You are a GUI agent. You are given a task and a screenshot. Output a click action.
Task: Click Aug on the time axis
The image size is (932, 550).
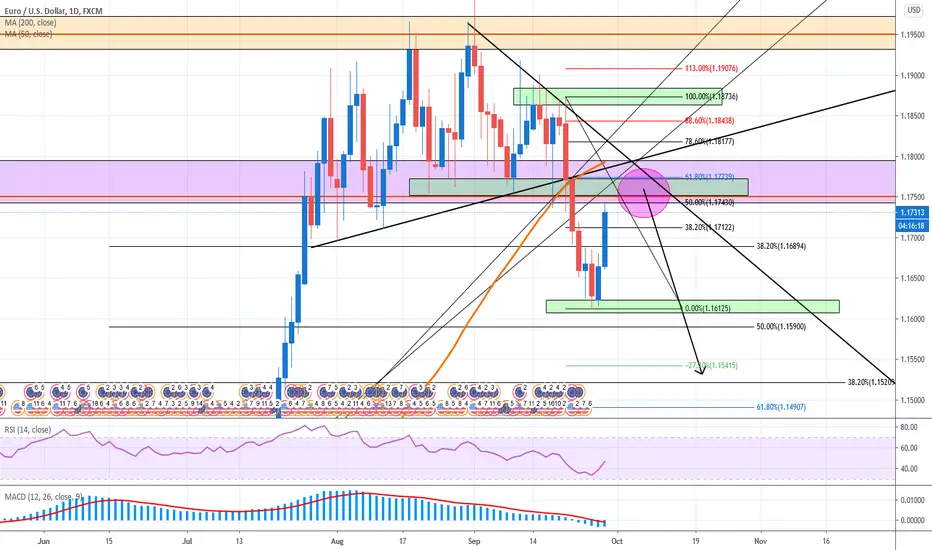(x=337, y=541)
